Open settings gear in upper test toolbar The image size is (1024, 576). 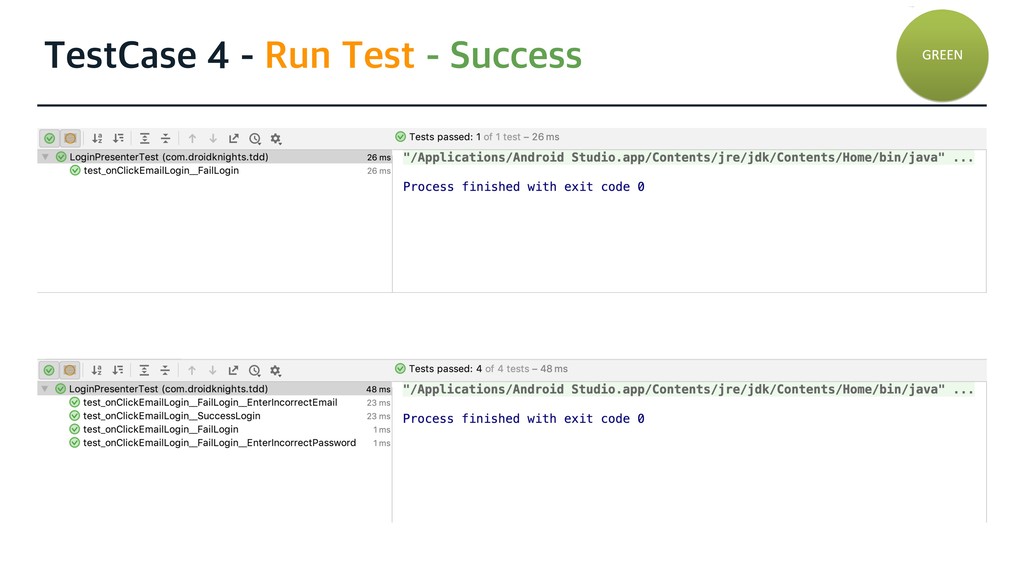tap(276, 138)
